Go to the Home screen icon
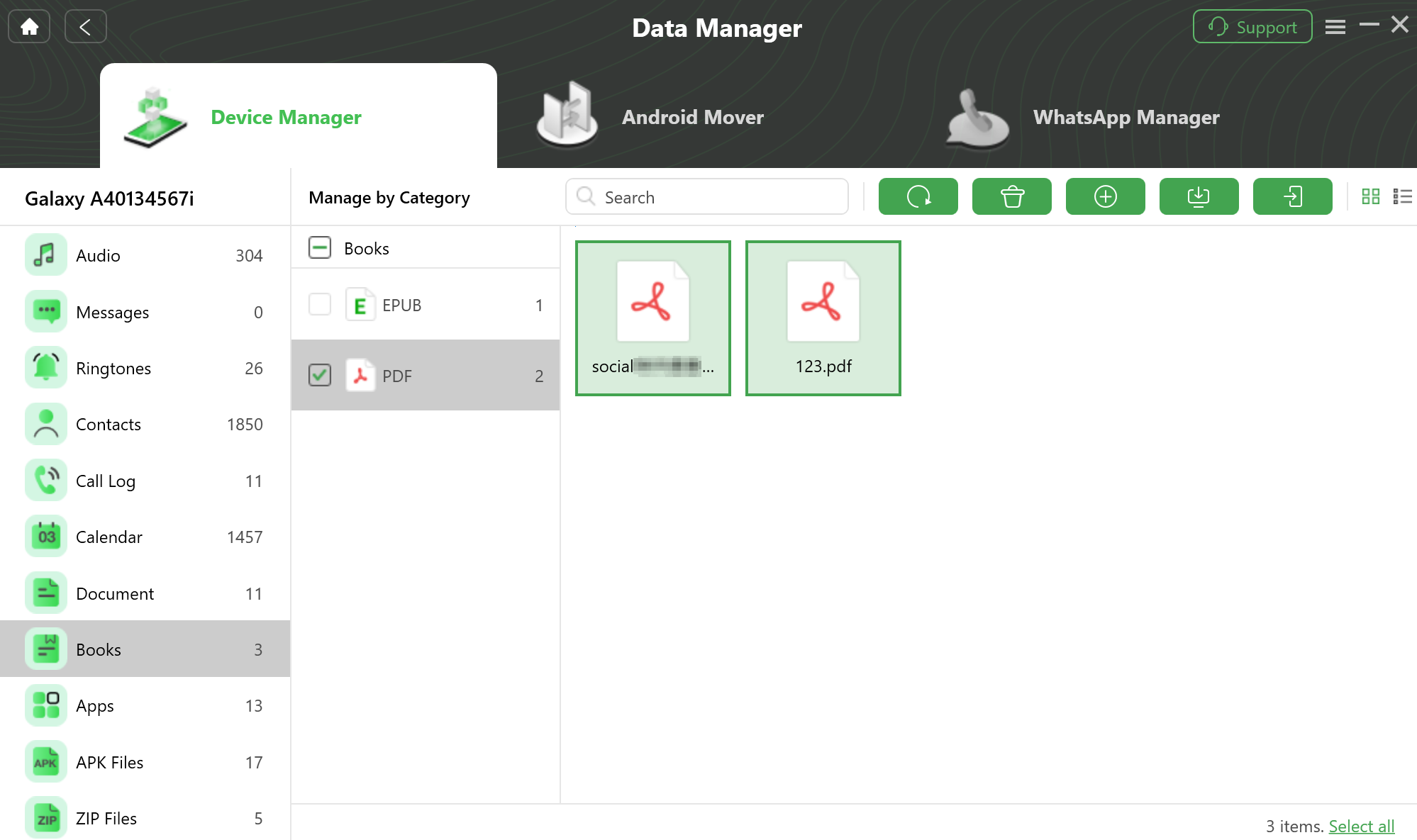The height and width of the screenshot is (840, 1417). pos(29,27)
